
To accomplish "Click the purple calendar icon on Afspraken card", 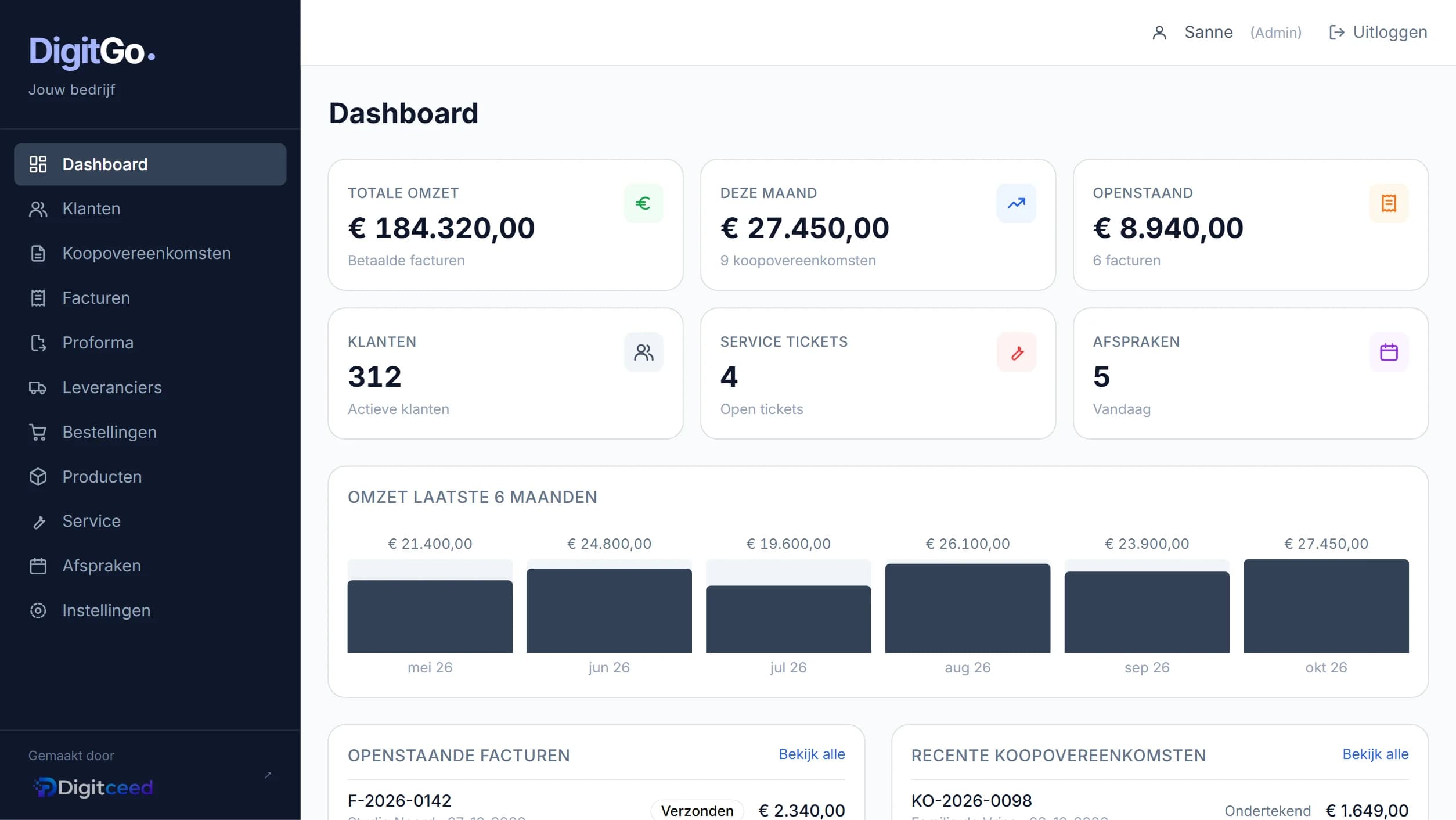I will (x=1389, y=352).
